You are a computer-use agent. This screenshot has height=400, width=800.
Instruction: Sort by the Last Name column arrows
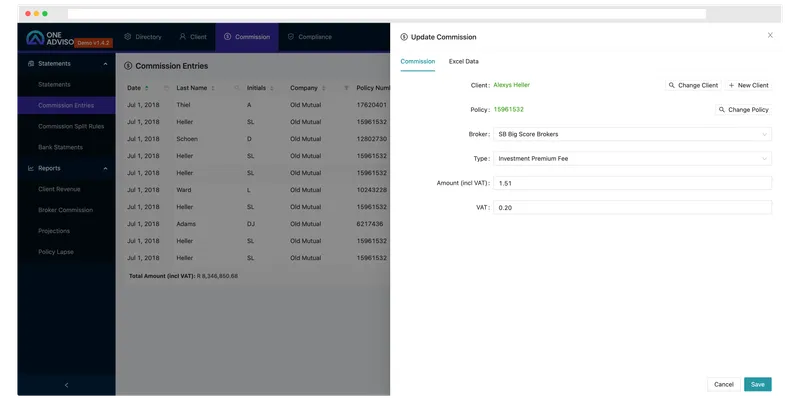pos(213,88)
